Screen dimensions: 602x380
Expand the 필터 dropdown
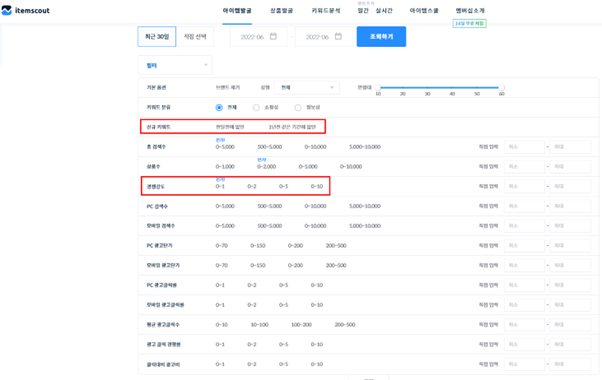(x=175, y=65)
